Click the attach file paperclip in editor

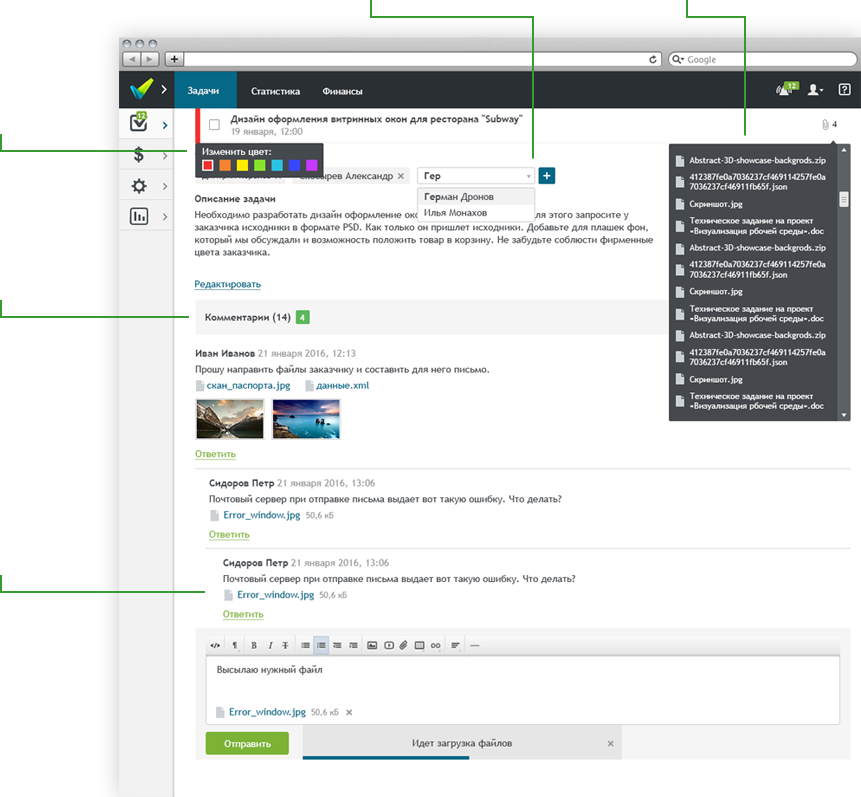pos(403,646)
